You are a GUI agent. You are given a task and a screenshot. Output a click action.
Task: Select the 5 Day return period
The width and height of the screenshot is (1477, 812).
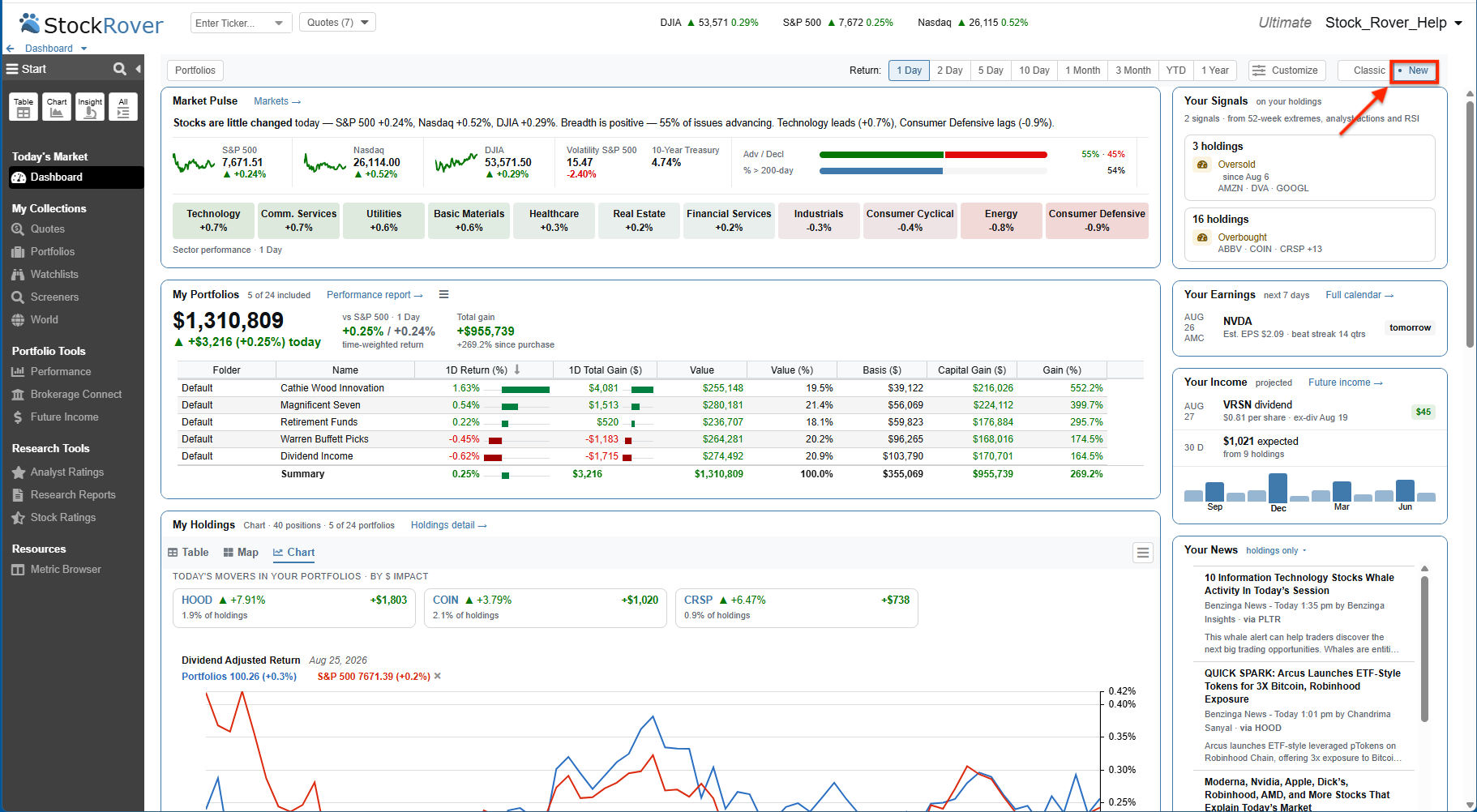pyautogui.click(x=991, y=71)
